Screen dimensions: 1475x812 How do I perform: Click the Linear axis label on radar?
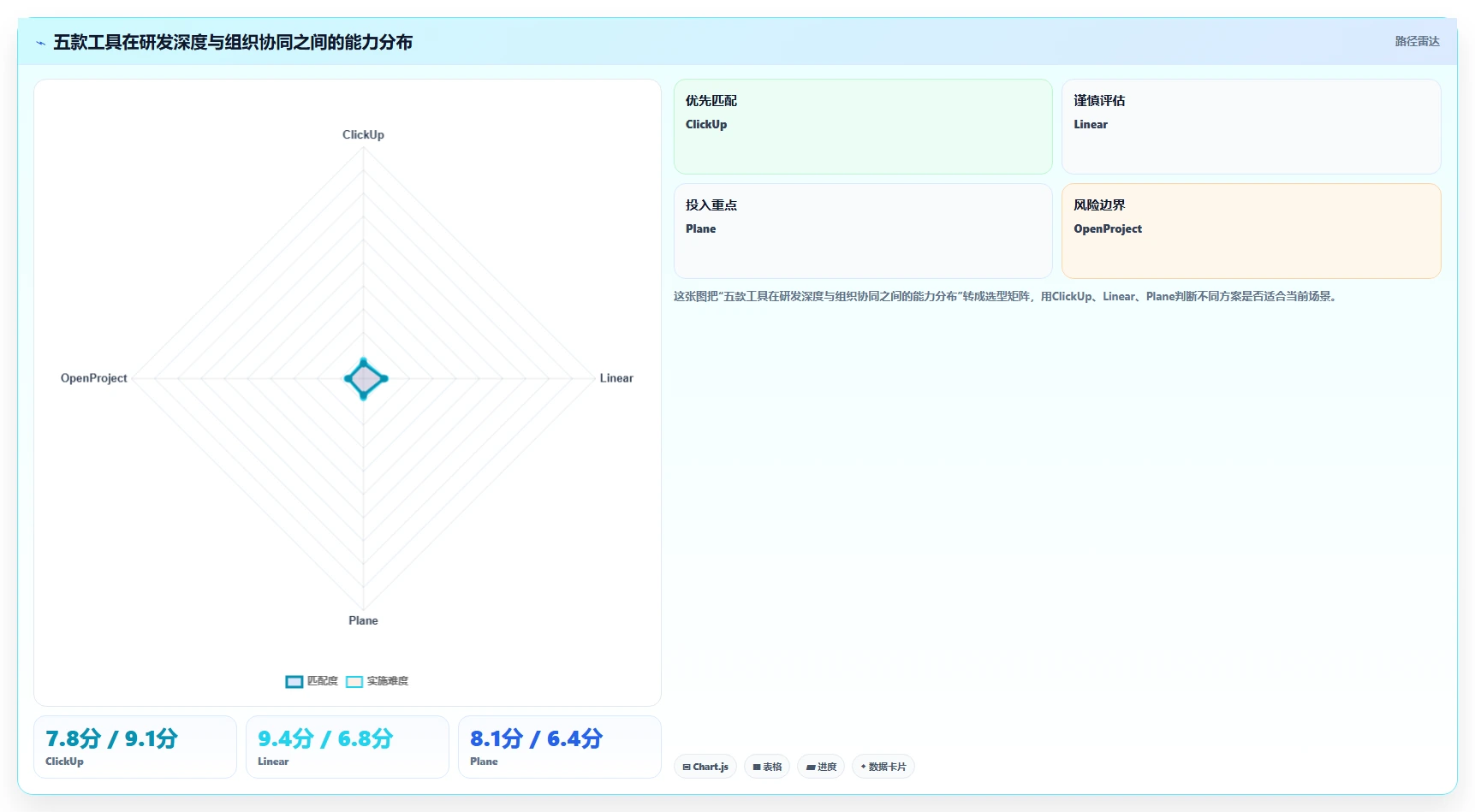click(616, 378)
